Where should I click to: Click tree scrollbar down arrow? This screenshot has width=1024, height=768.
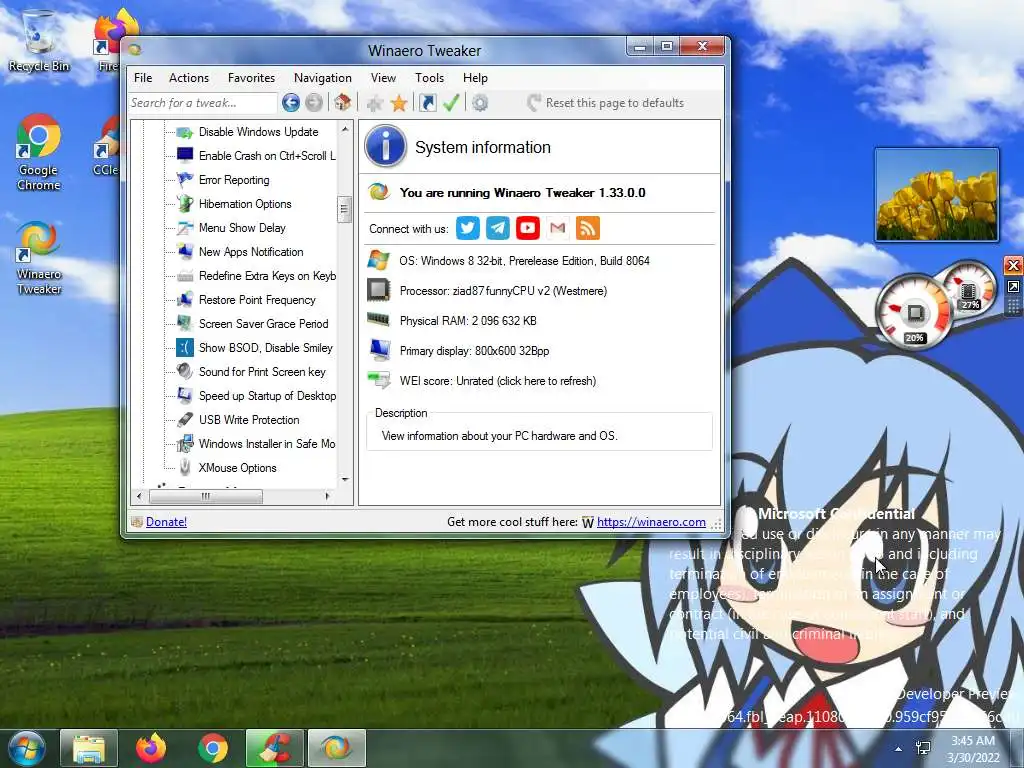(x=345, y=479)
